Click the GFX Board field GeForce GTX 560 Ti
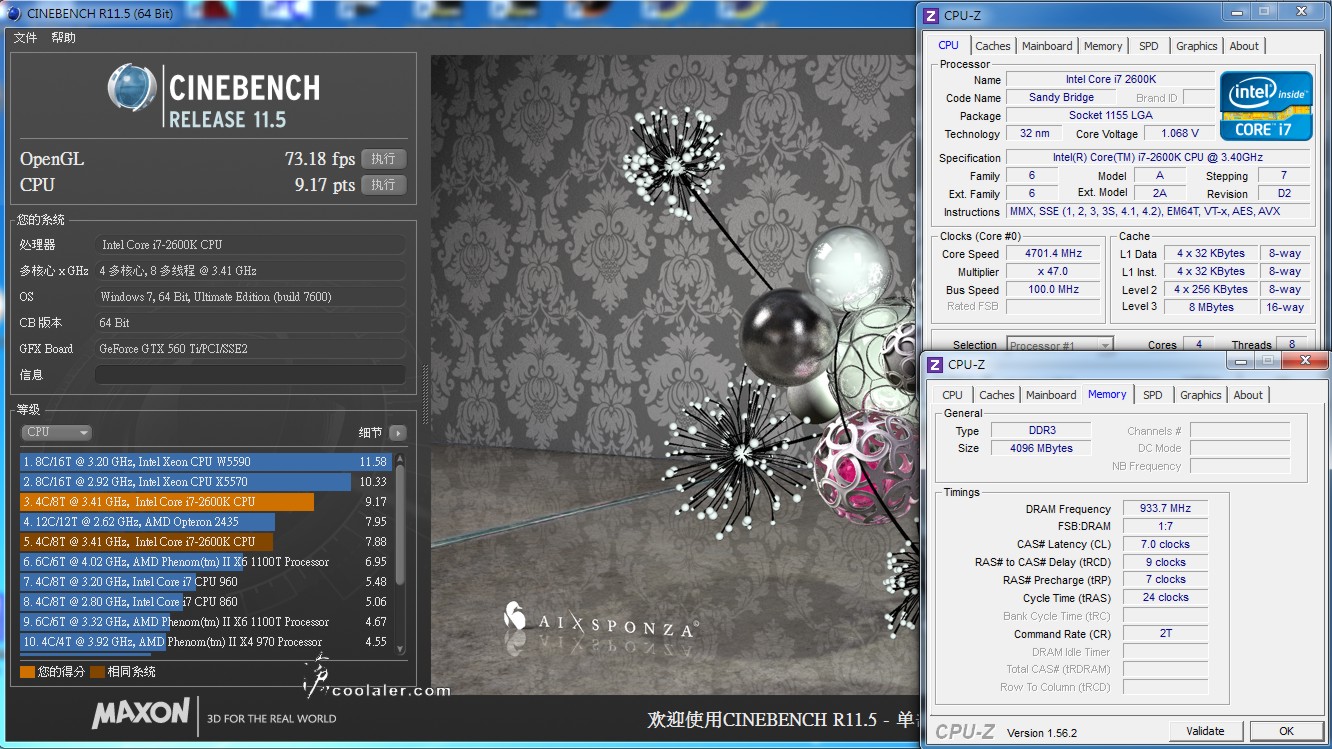Image resolution: width=1332 pixels, height=749 pixels. point(250,349)
